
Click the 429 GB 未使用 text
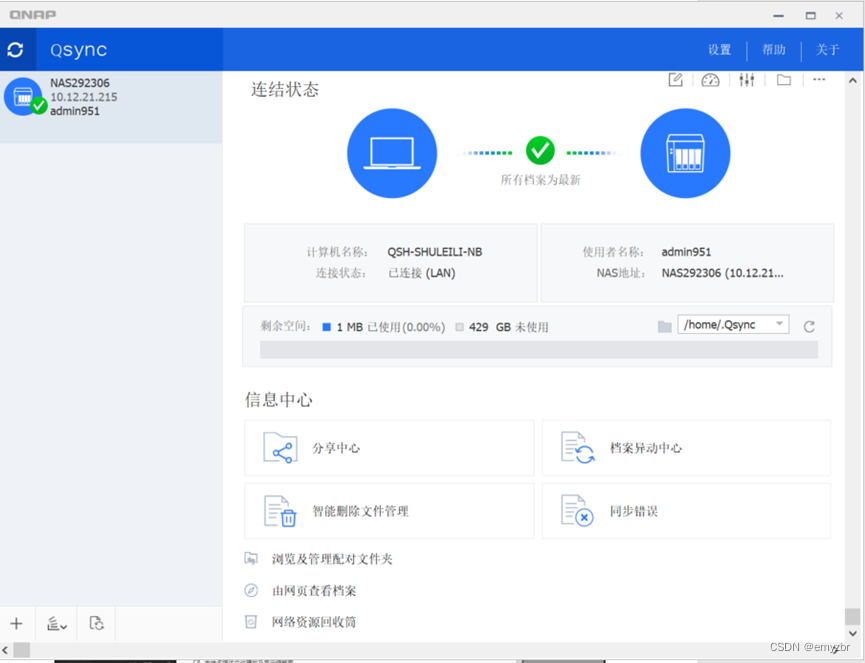[x=509, y=327]
